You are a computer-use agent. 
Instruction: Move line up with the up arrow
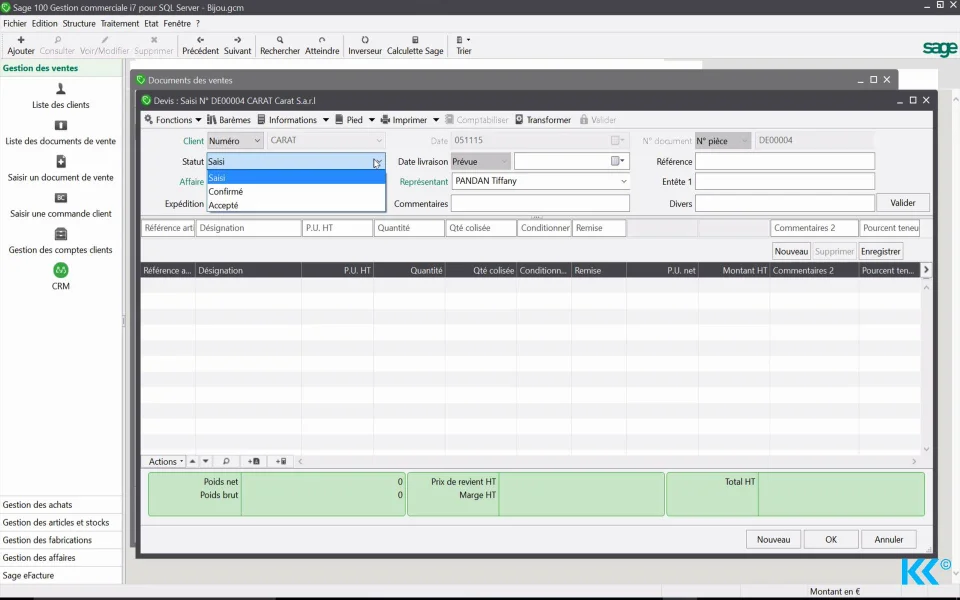(x=192, y=461)
